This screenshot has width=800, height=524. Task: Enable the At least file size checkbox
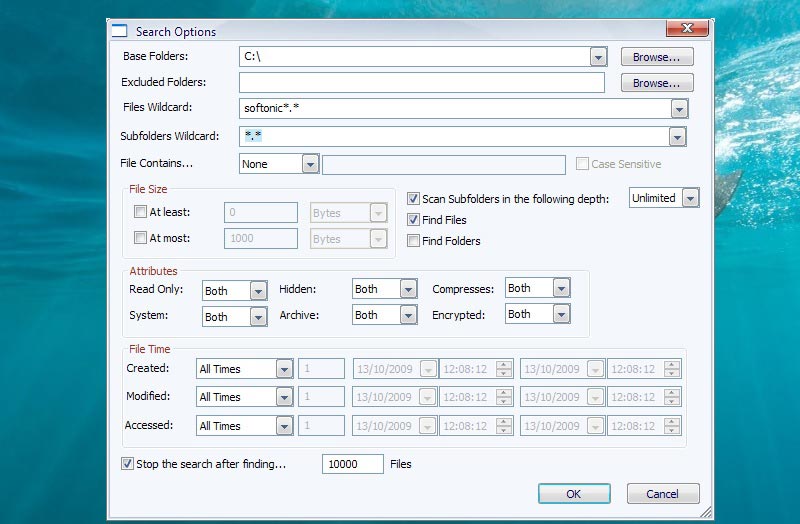point(140,212)
